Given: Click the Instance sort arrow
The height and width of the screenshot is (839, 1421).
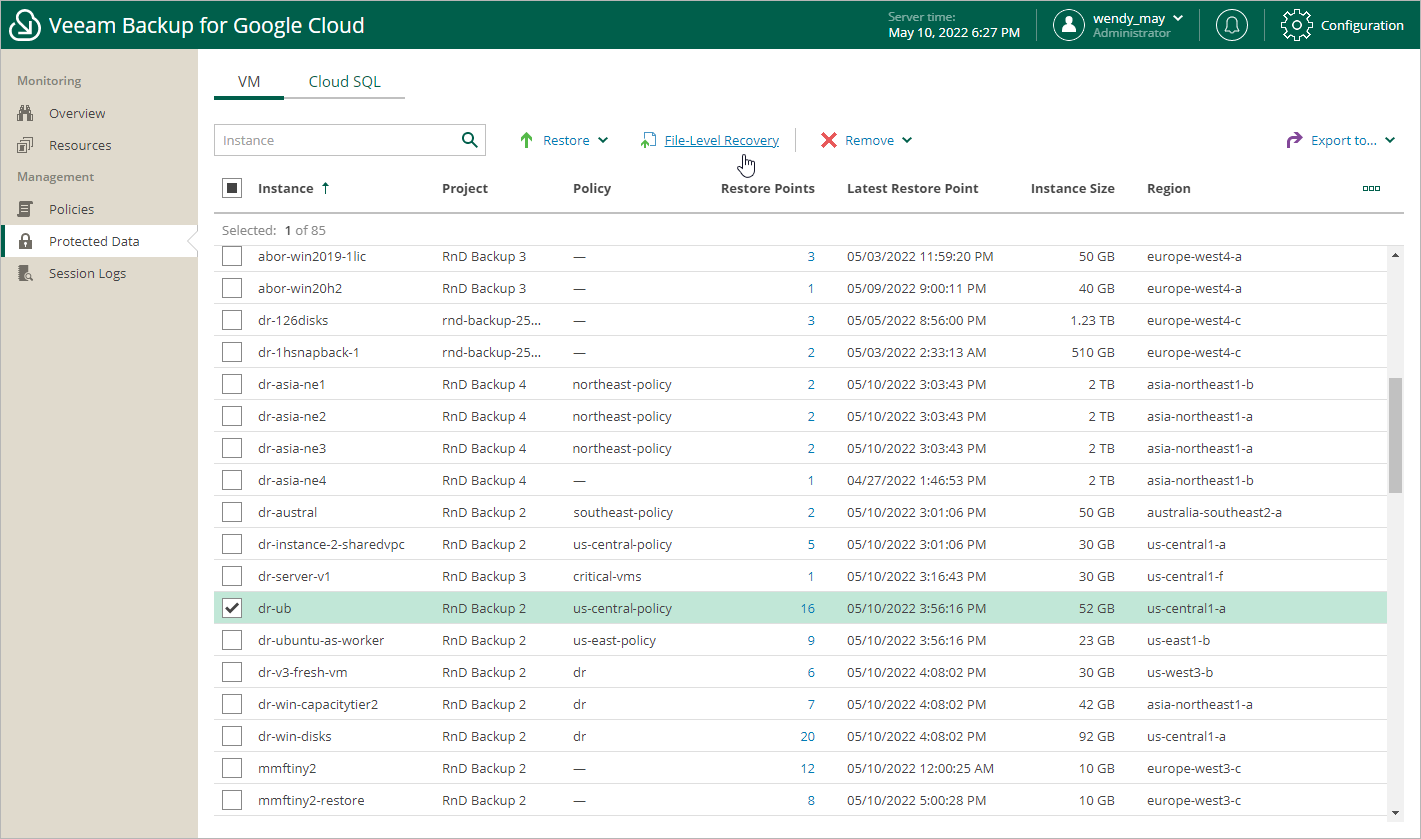Looking at the screenshot, I should point(325,188).
